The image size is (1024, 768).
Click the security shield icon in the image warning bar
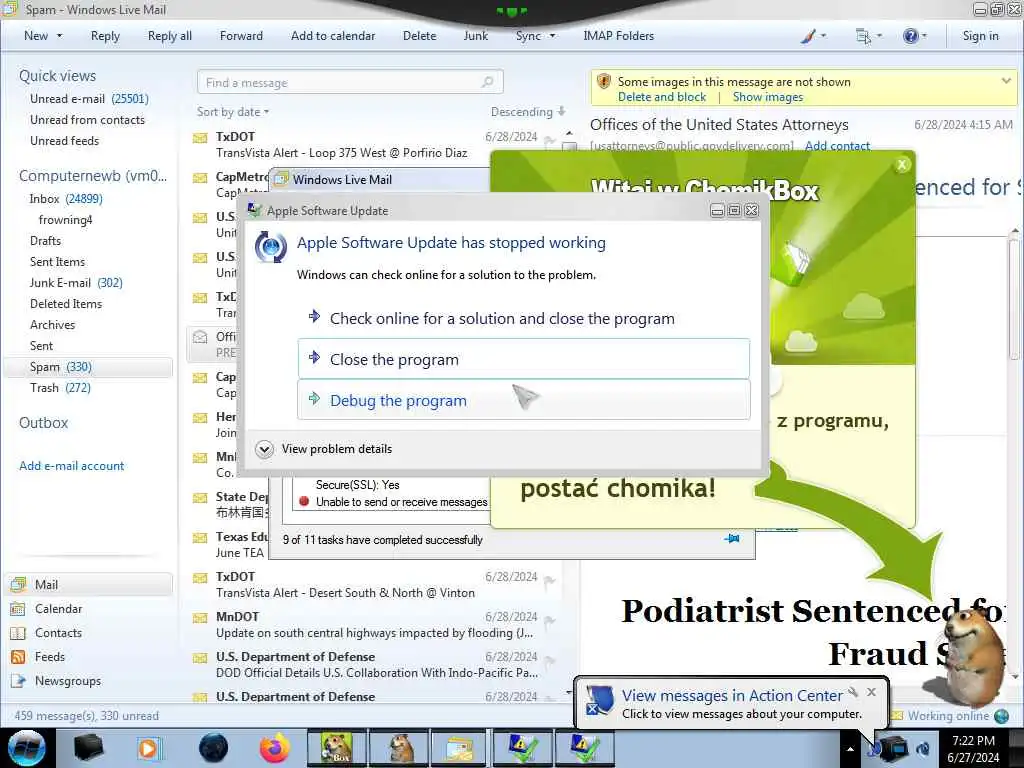pos(604,82)
